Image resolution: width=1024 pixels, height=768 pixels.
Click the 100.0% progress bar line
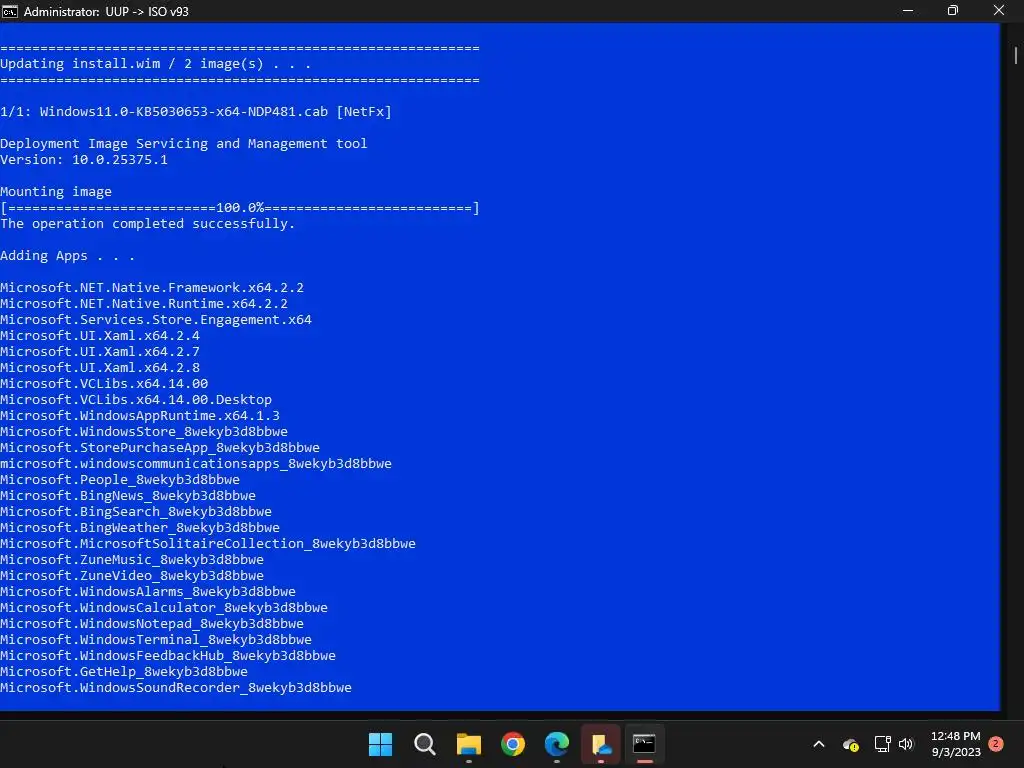(x=240, y=208)
